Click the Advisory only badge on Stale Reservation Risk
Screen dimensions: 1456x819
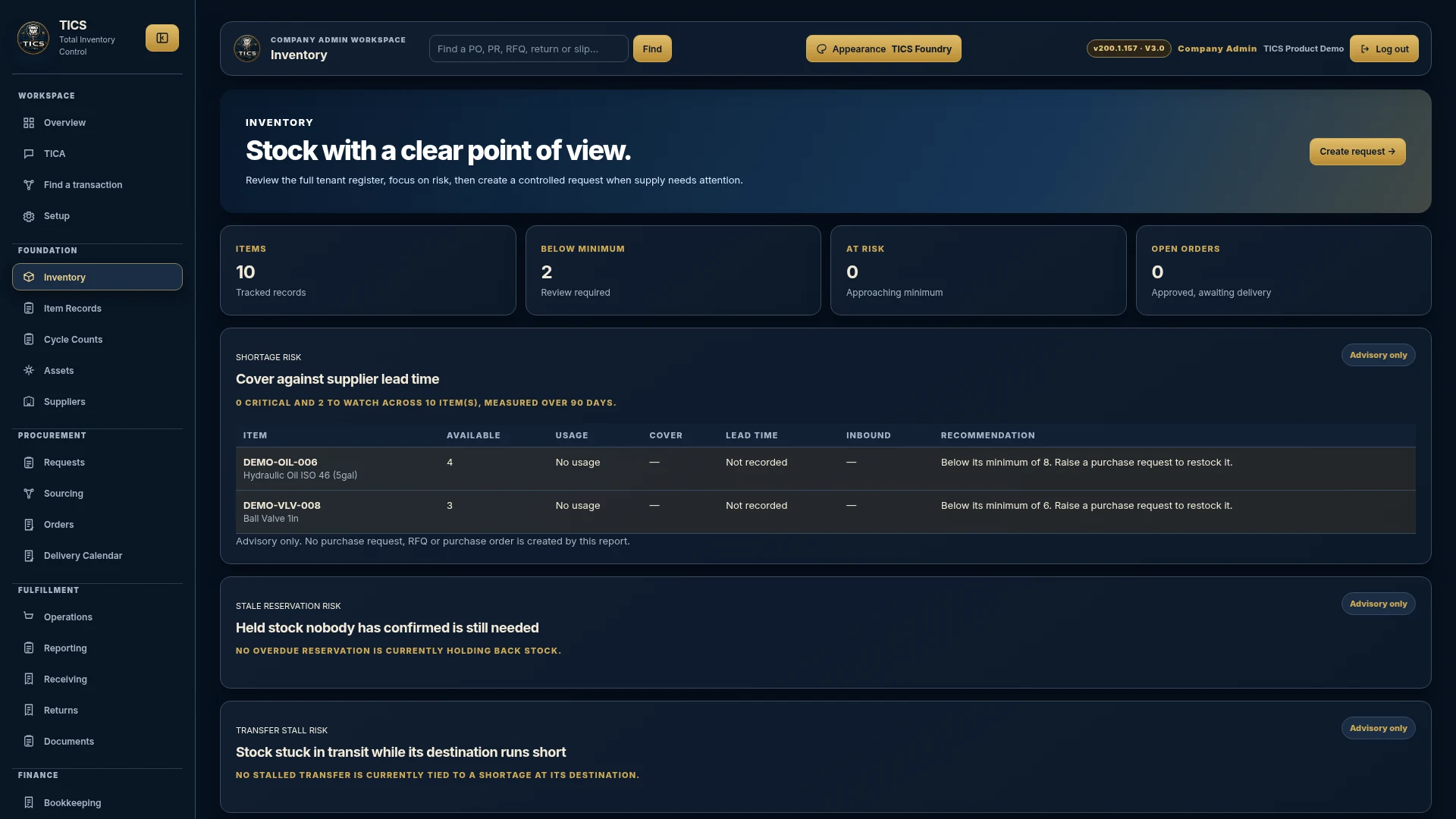click(x=1378, y=604)
